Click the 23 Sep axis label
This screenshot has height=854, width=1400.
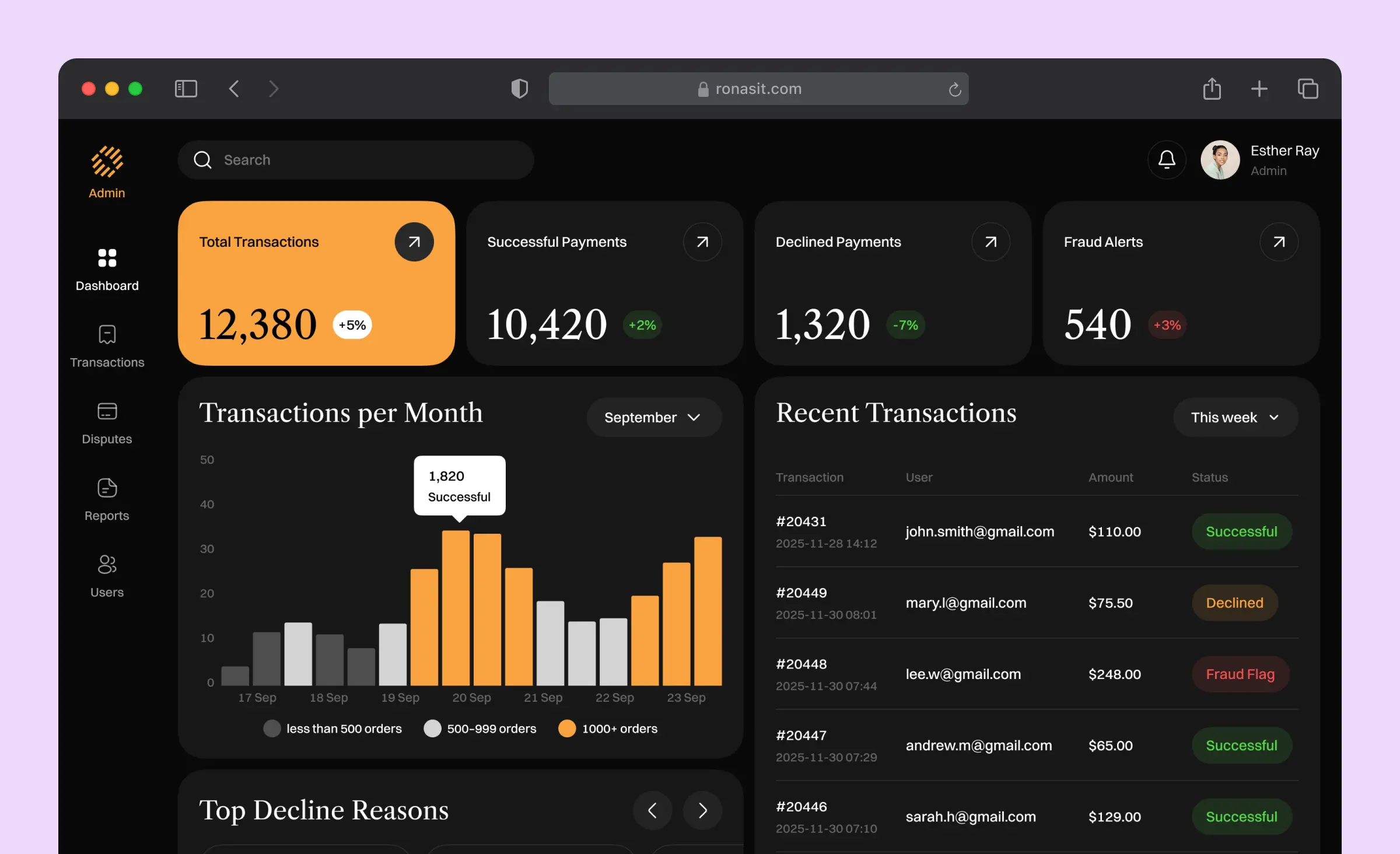coord(686,698)
